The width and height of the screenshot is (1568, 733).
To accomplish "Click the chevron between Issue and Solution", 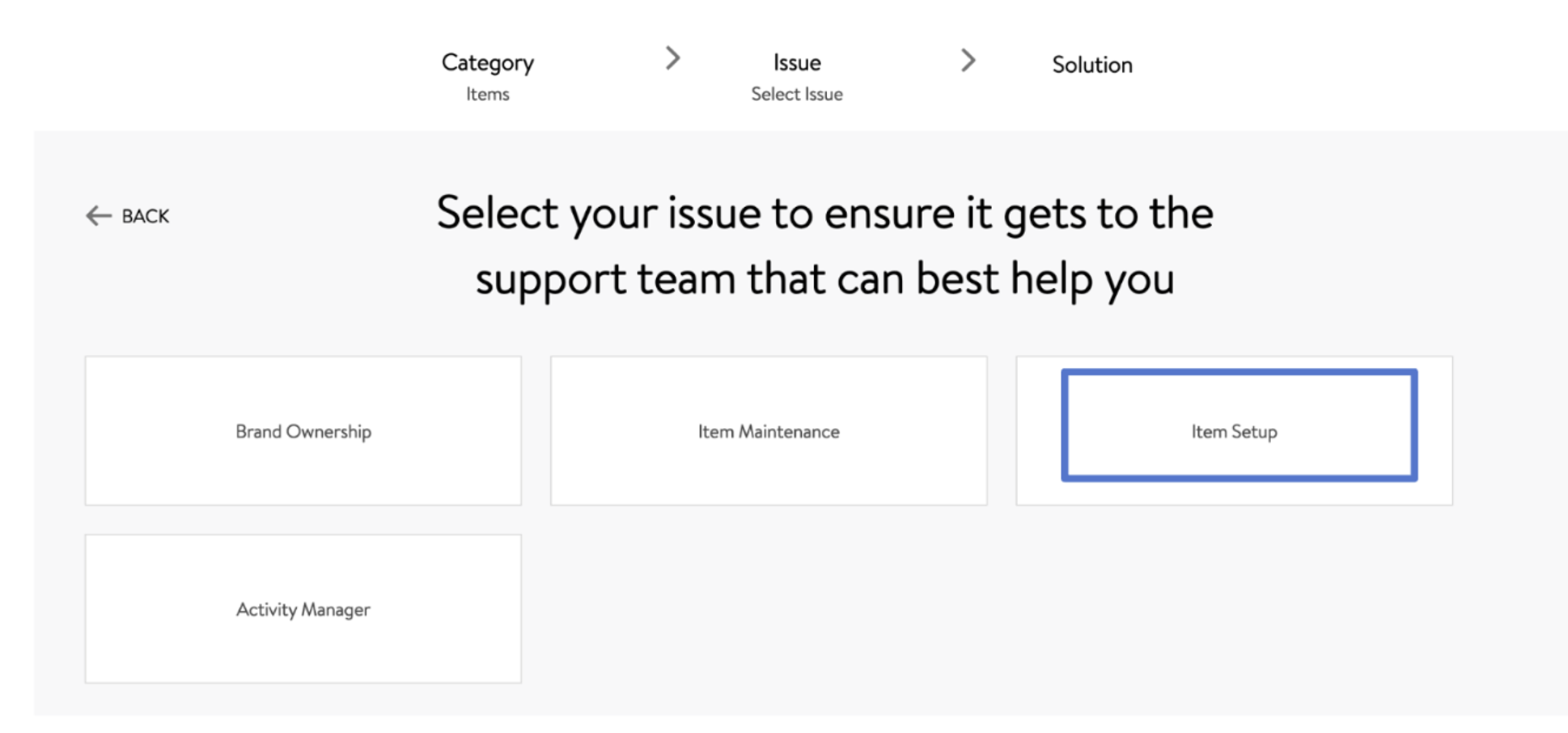I will pyautogui.click(x=968, y=61).
